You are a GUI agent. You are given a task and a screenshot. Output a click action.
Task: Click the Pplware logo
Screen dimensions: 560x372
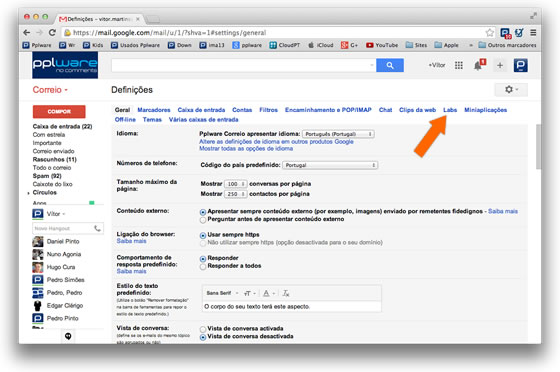pyautogui.click(x=65, y=65)
